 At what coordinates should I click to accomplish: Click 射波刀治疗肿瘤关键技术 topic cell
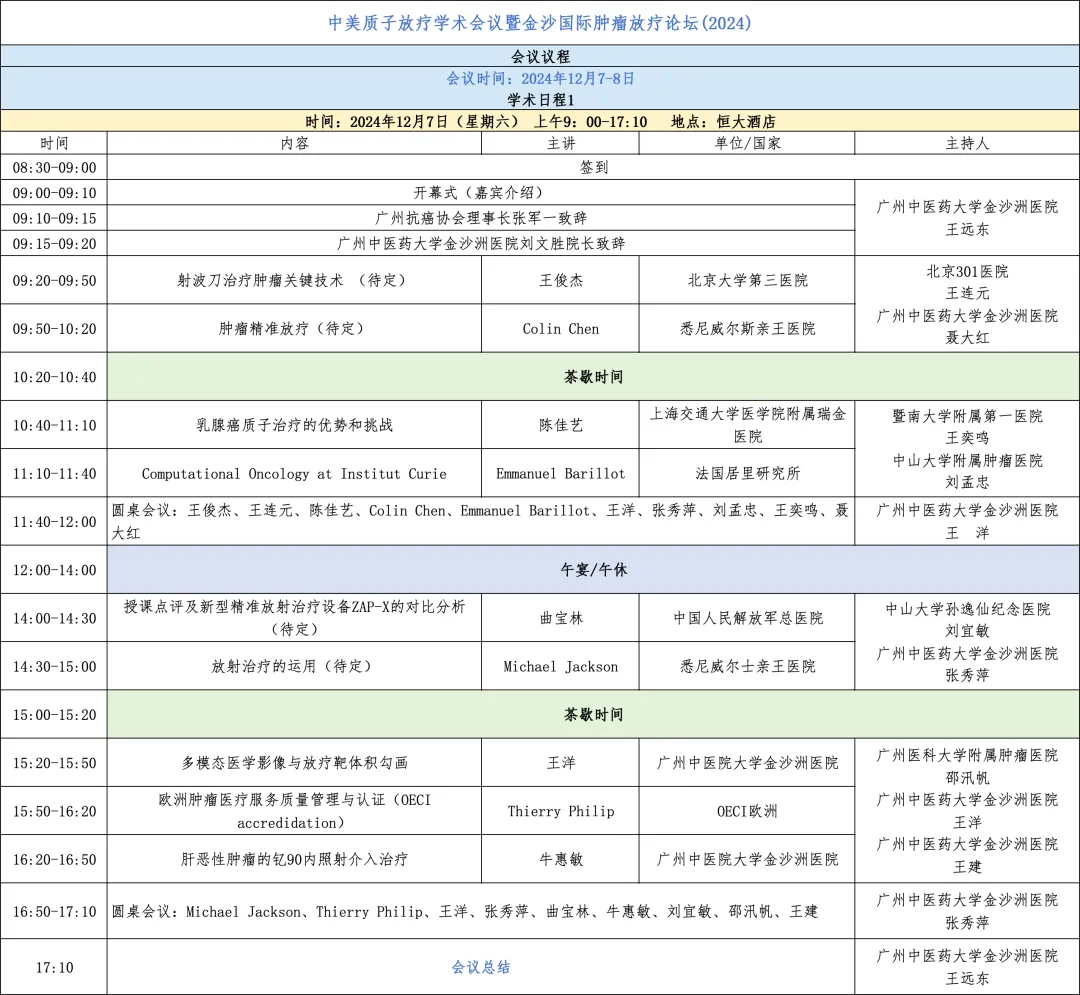click(x=295, y=280)
